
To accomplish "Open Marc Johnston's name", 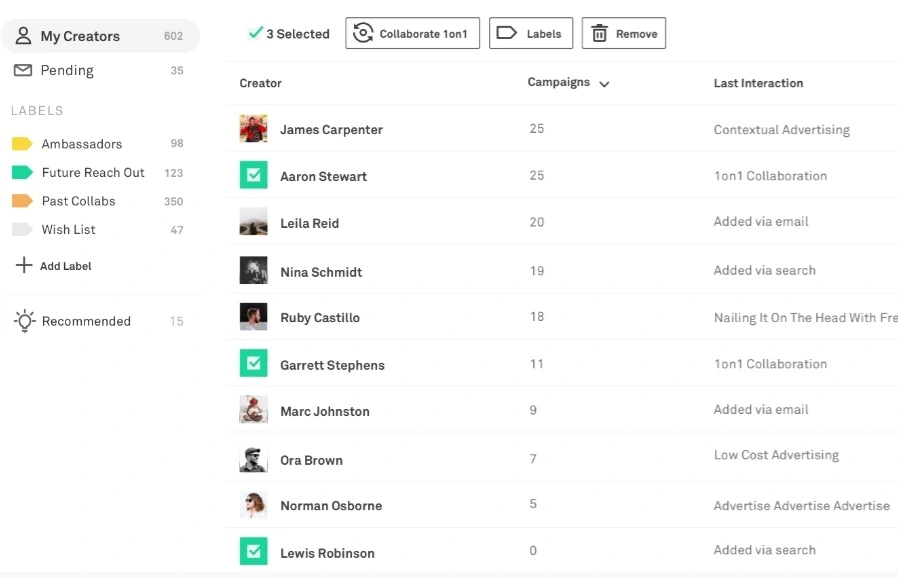I will coord(325,411).
